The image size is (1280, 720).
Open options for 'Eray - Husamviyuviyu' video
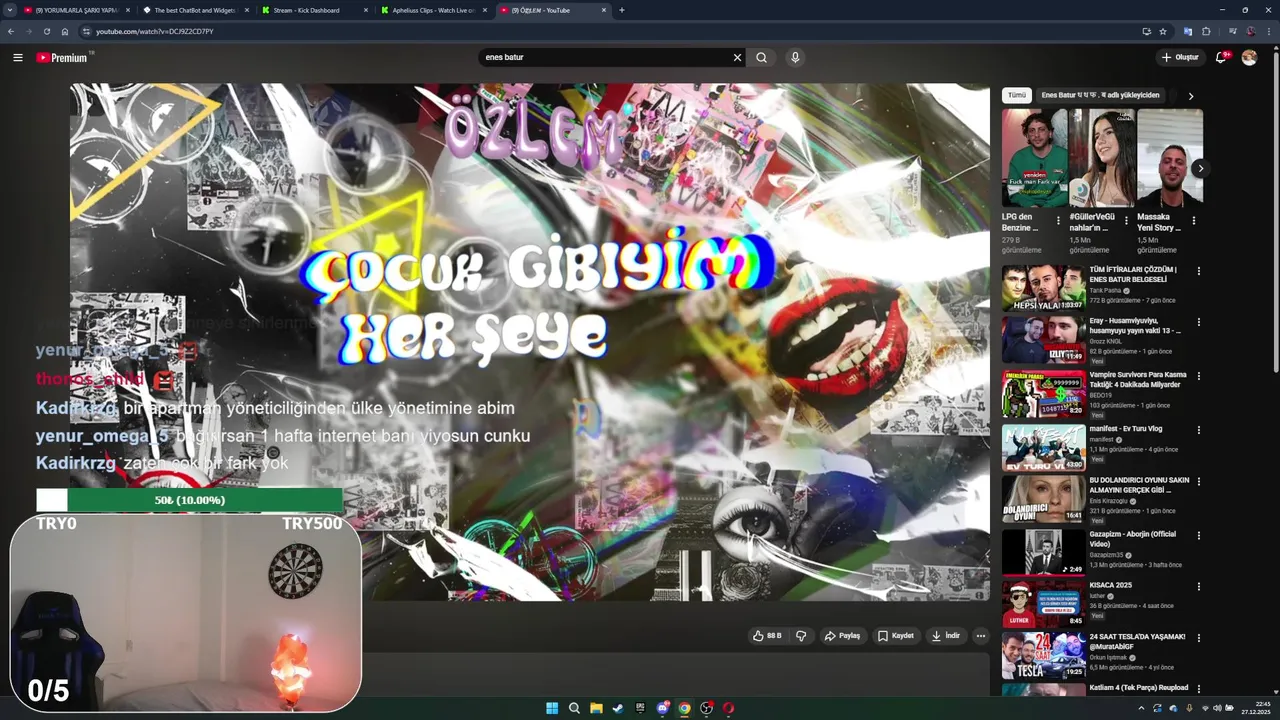pyautogui.click(x=1198, y=322)
